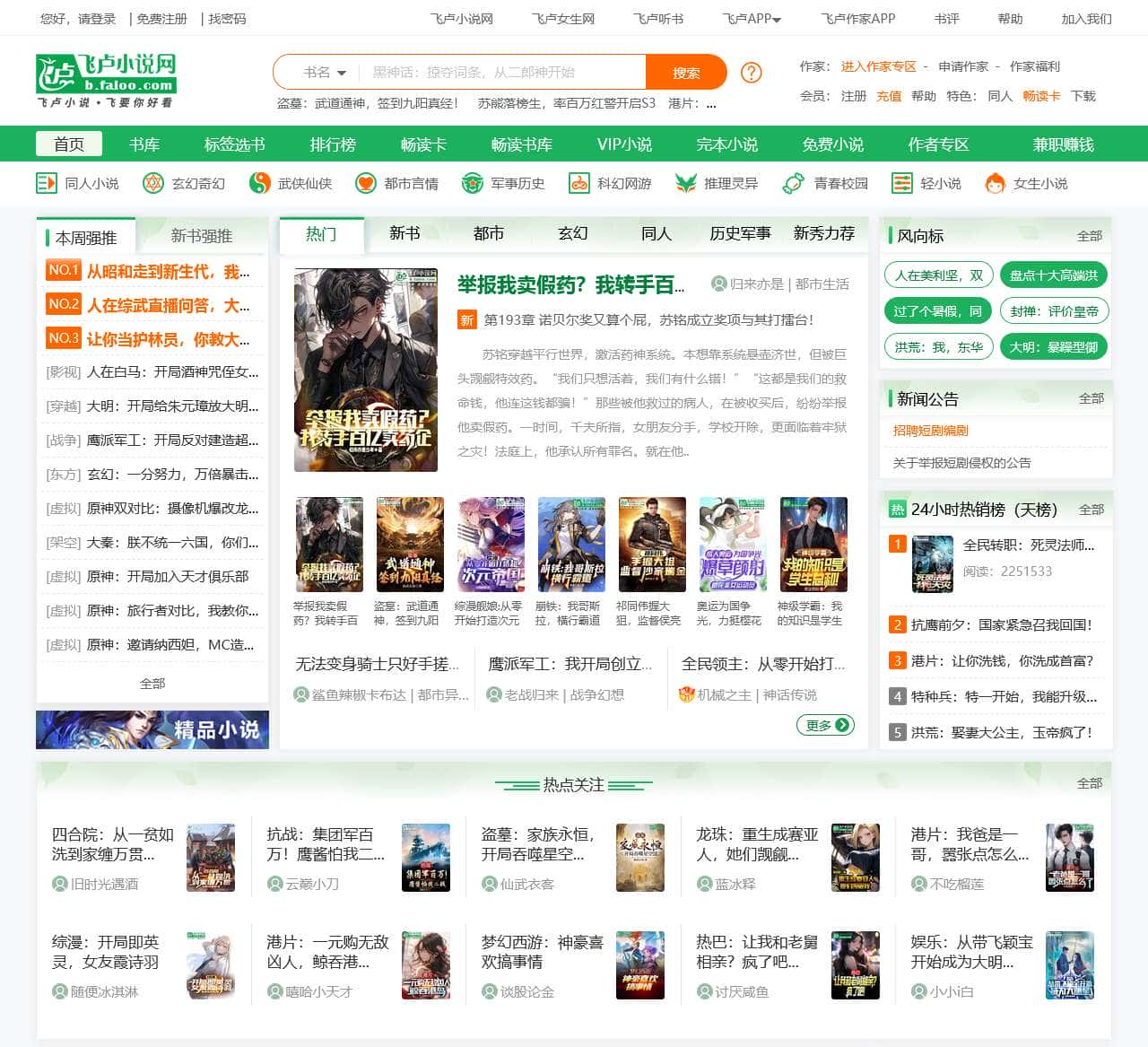This screenshot has width=1148, height=1047.
Task: Open the 科幻网游 category icon
Action: click(578, 183)
